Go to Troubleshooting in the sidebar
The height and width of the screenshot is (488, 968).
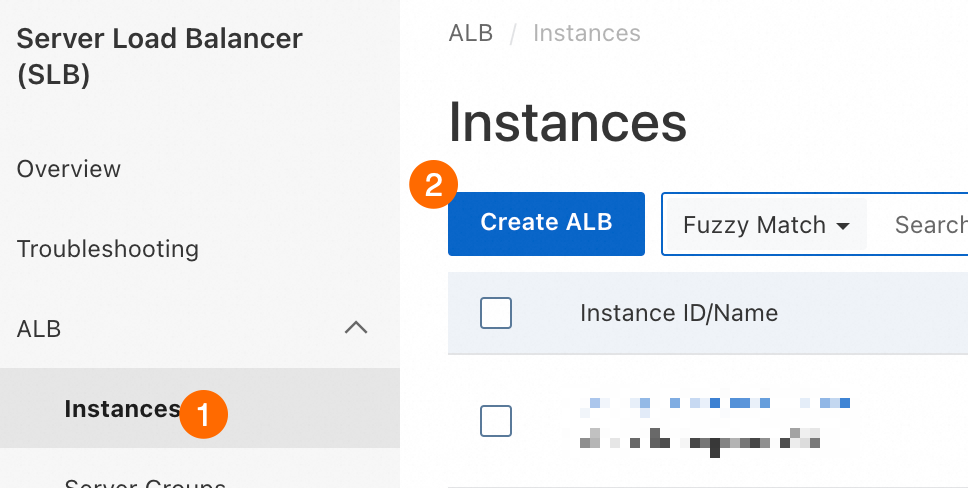108,248
